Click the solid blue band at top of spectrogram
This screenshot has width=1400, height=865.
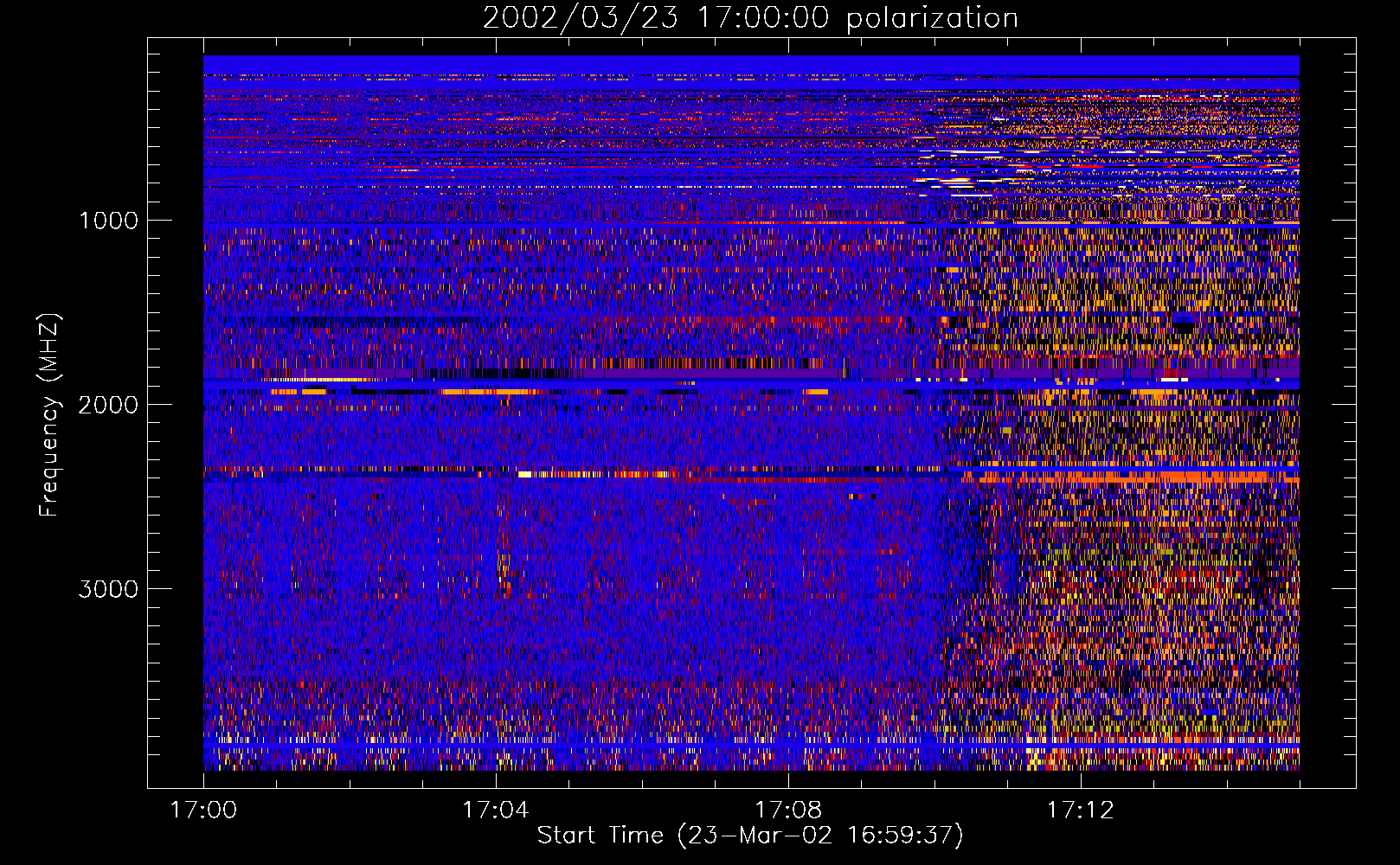pyautogui.click(x=751, y=65)
